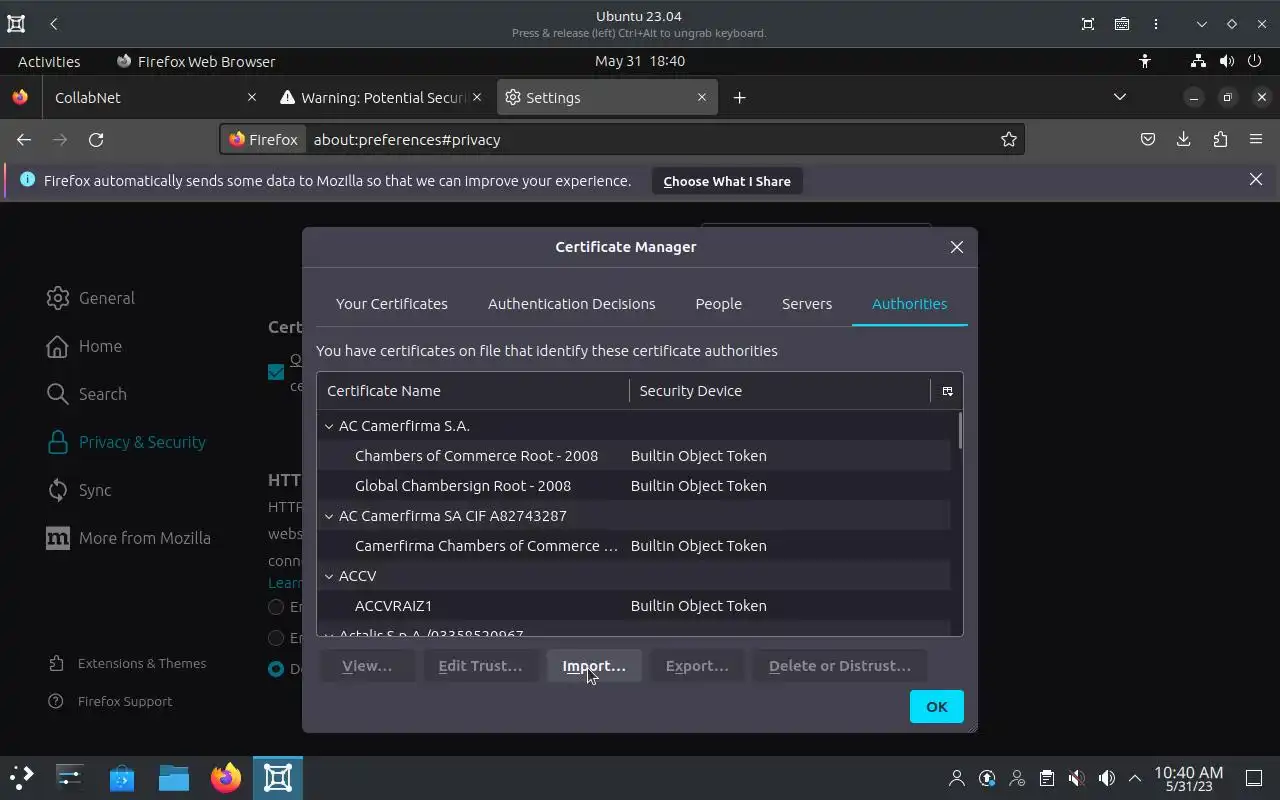Open the viewer three-dot menu
Viewport: 1280px width, 800px height.
tap(1156, 24)
